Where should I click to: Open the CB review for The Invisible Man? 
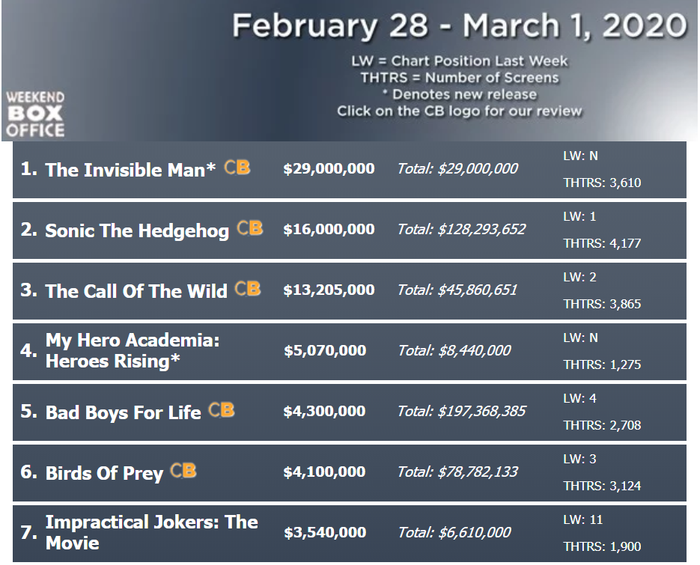237,167
